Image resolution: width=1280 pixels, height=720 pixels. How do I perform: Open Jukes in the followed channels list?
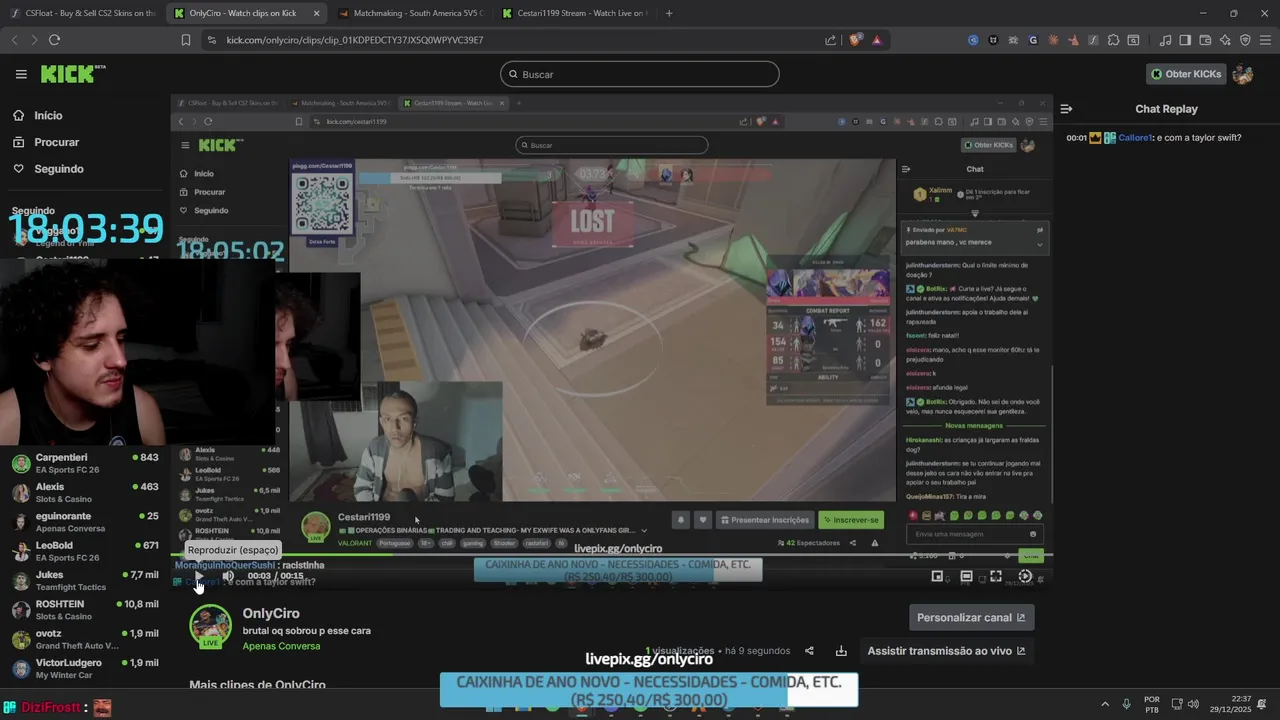(85, 580)
